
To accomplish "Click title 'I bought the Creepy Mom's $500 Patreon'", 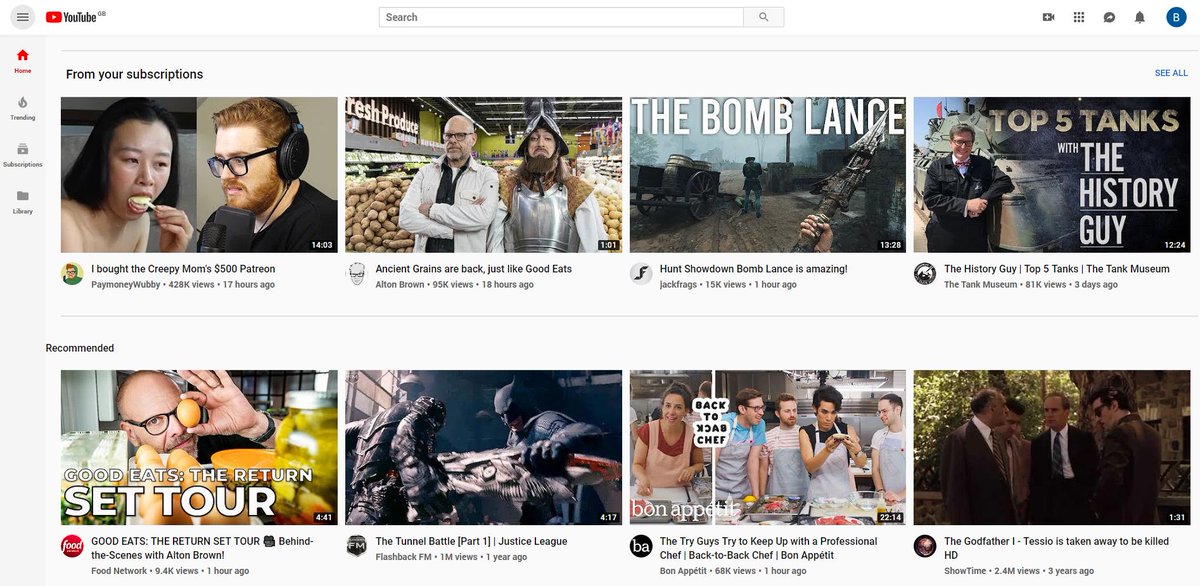I will click(183, 269).
